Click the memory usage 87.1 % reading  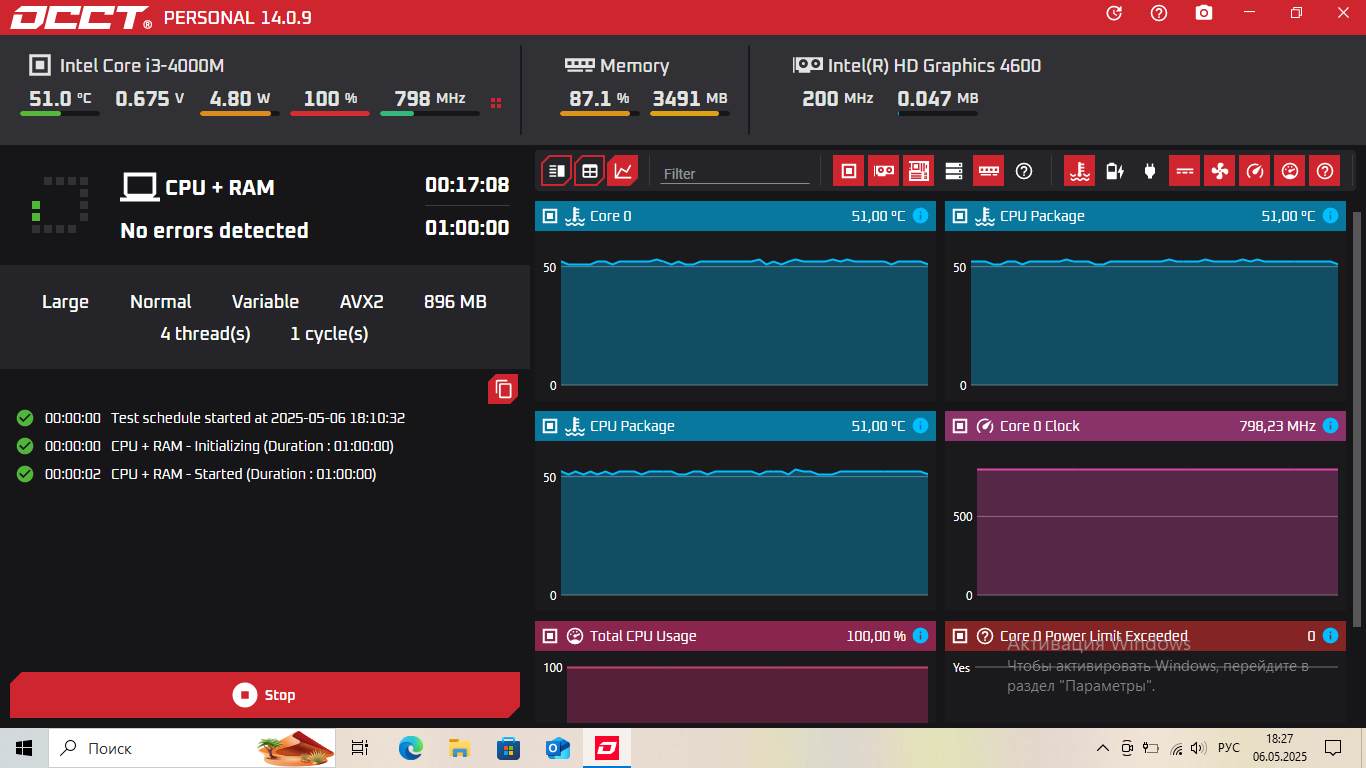pyautogui.click(x=599, y=99)
